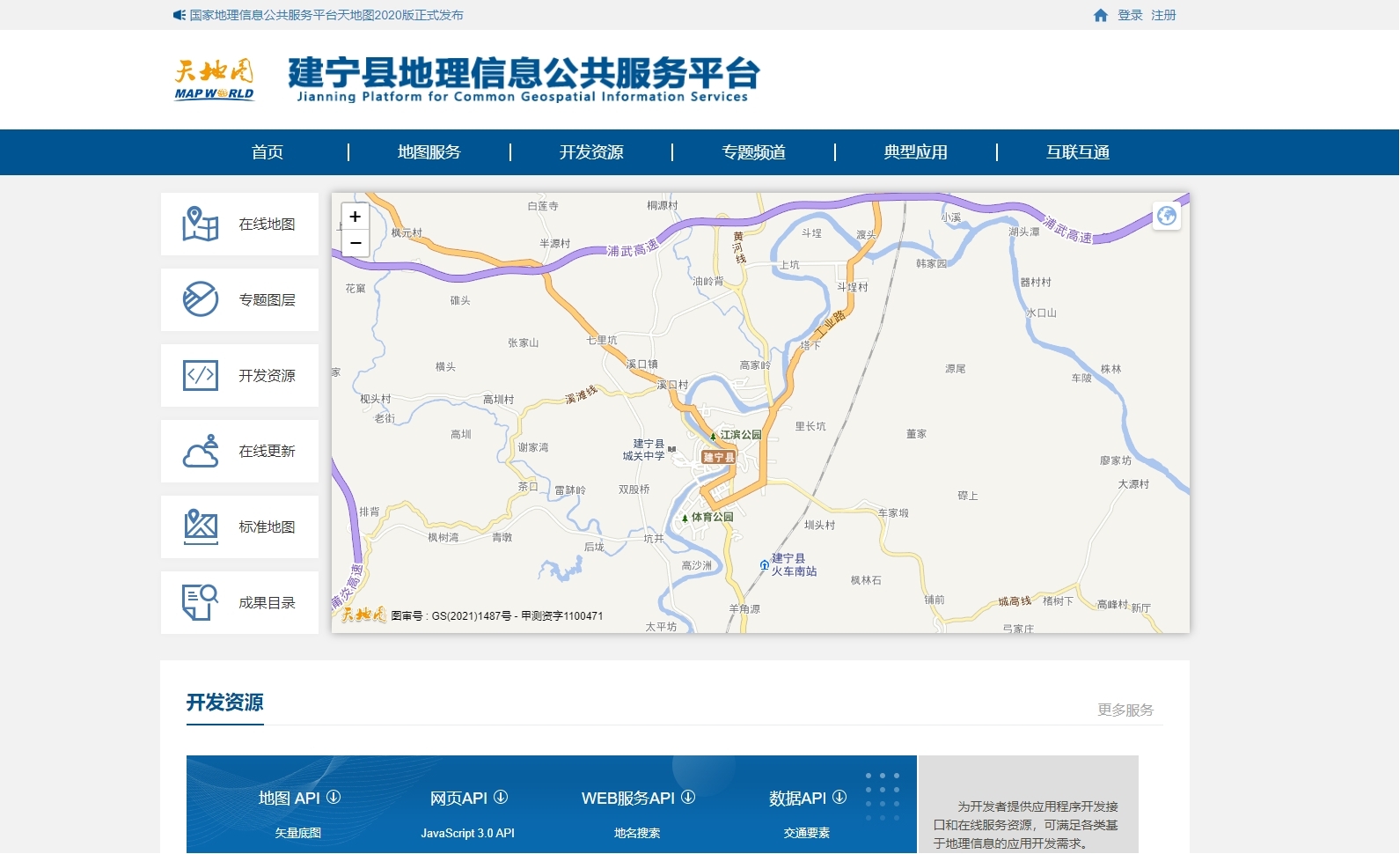This screenshot has width=1400, height=854.
Task: Click the standard map (标准地图) icon
Action: 201,526
